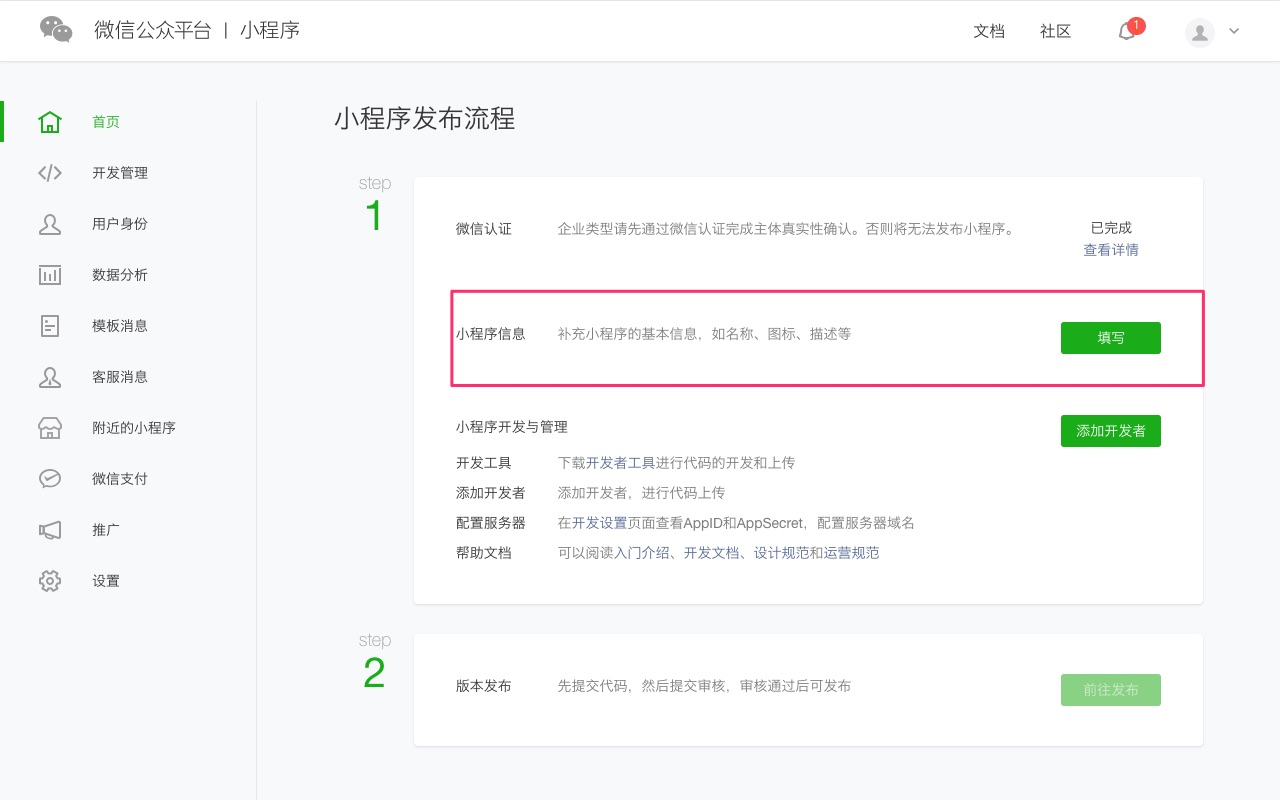Open the 设置 gear icon
This screenshot has width=1280, height=800.
tap(50, 581)
